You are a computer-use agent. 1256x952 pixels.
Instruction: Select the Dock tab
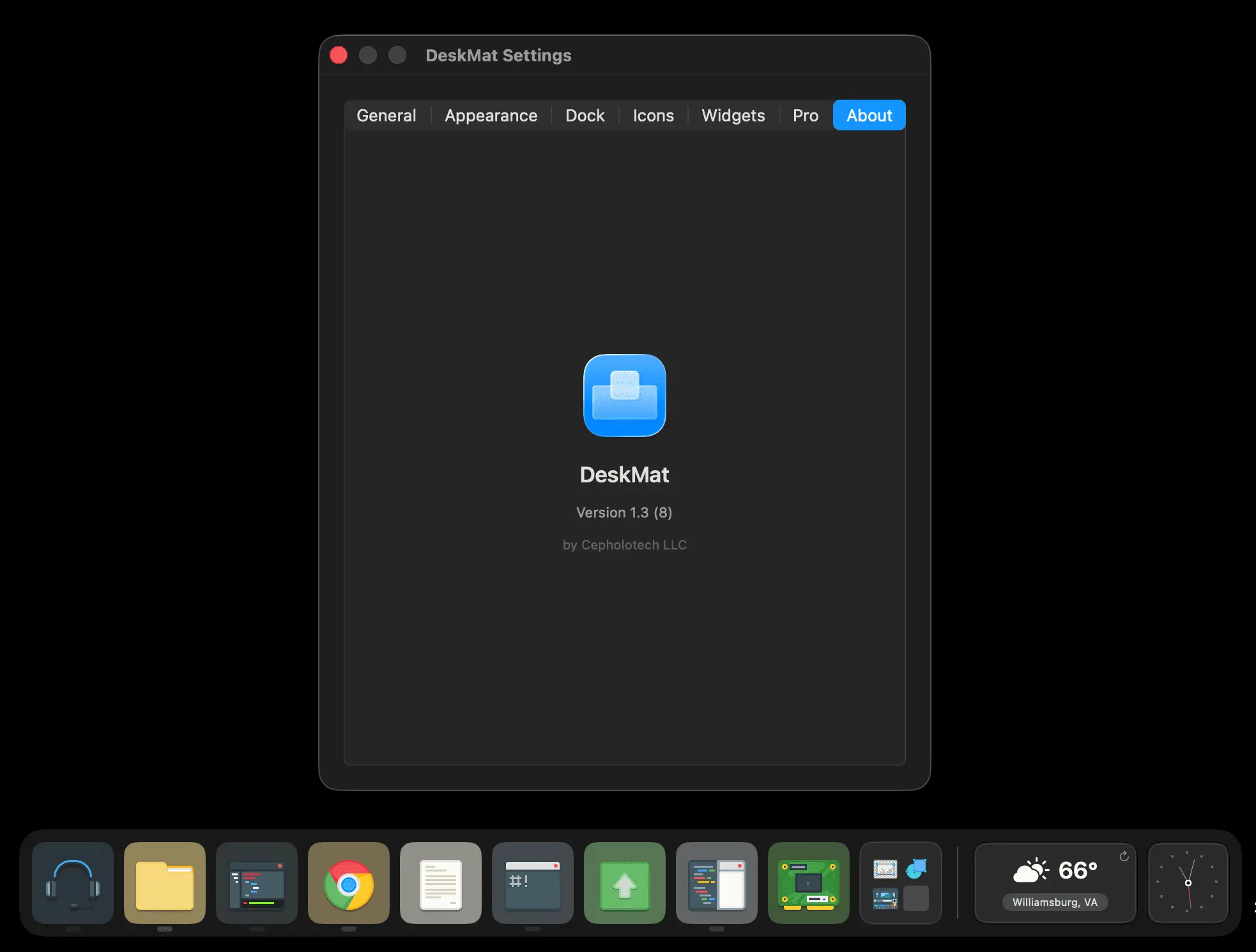585,116
